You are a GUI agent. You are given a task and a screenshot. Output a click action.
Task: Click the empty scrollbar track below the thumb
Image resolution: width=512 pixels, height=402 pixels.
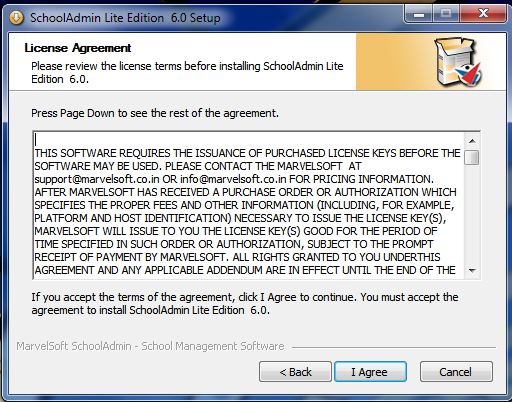[472, 213]
